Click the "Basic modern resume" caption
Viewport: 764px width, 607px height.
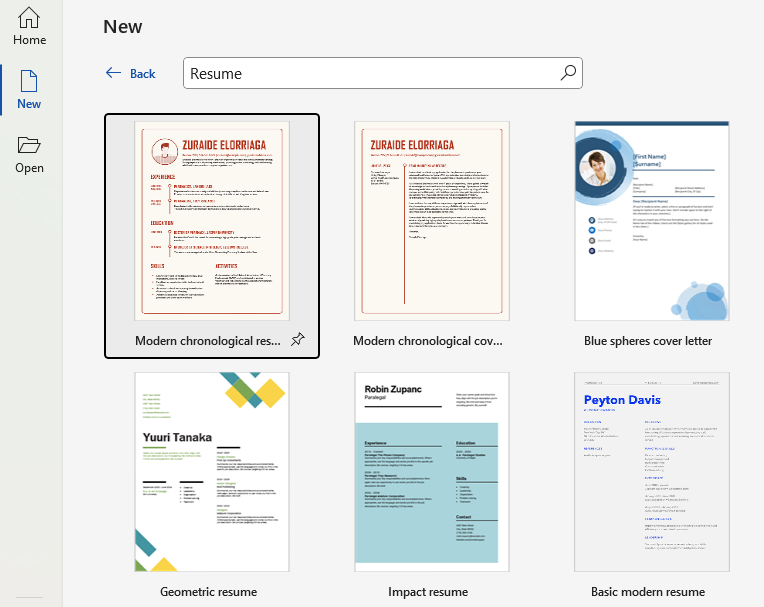click(648, 591)
